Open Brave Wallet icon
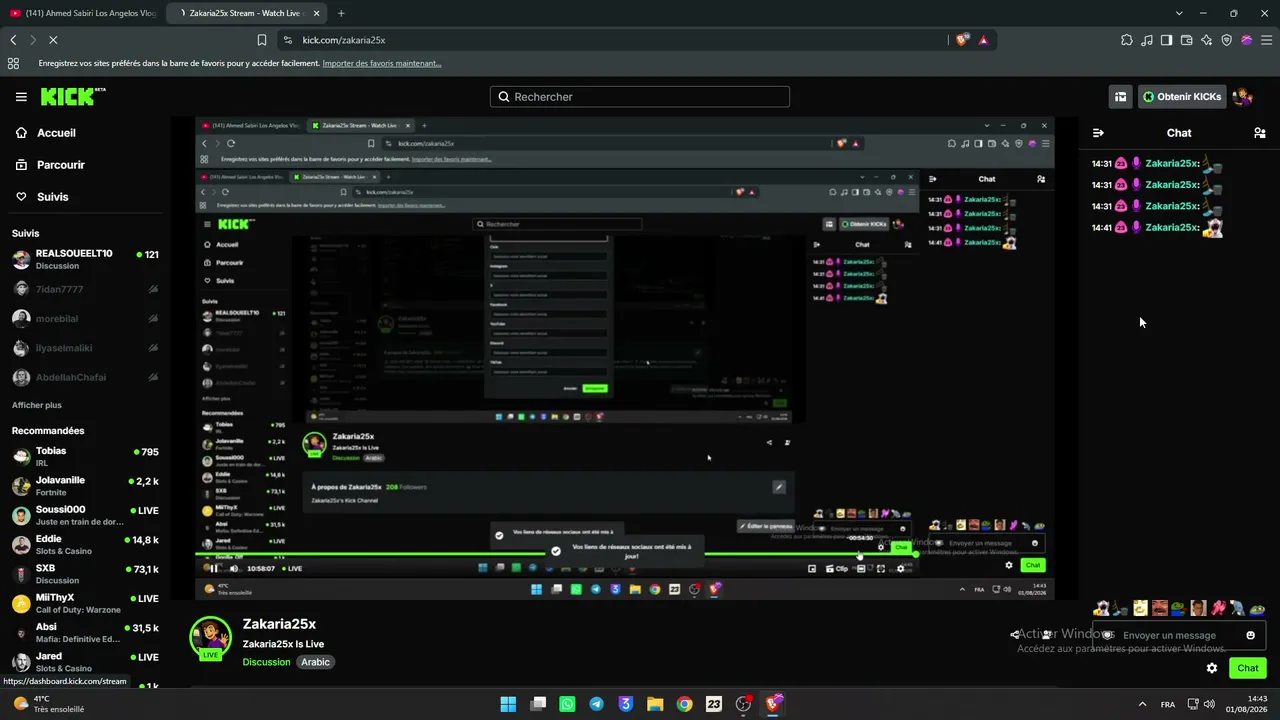 coord(1187,40)
